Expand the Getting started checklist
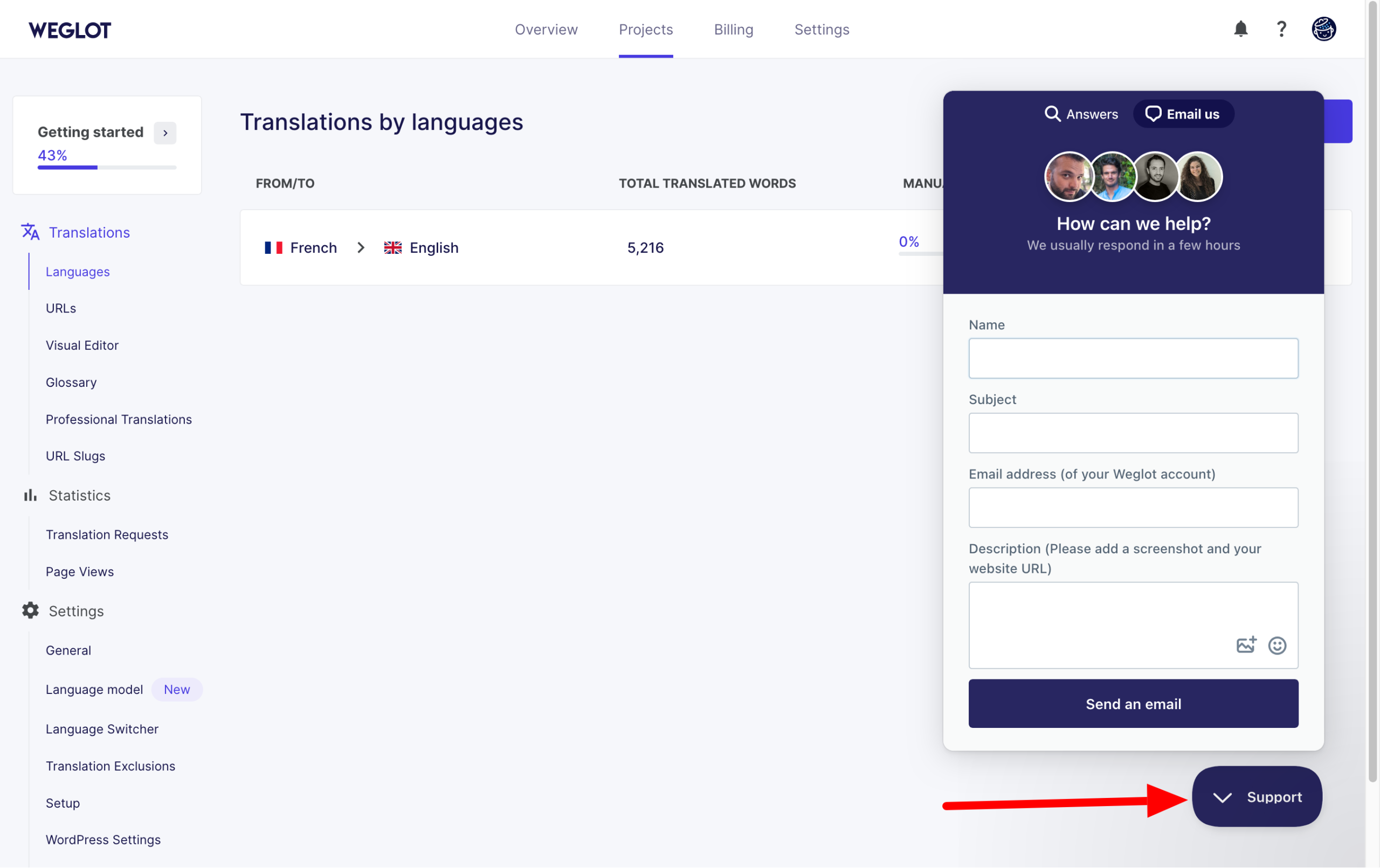 [165, 133]
